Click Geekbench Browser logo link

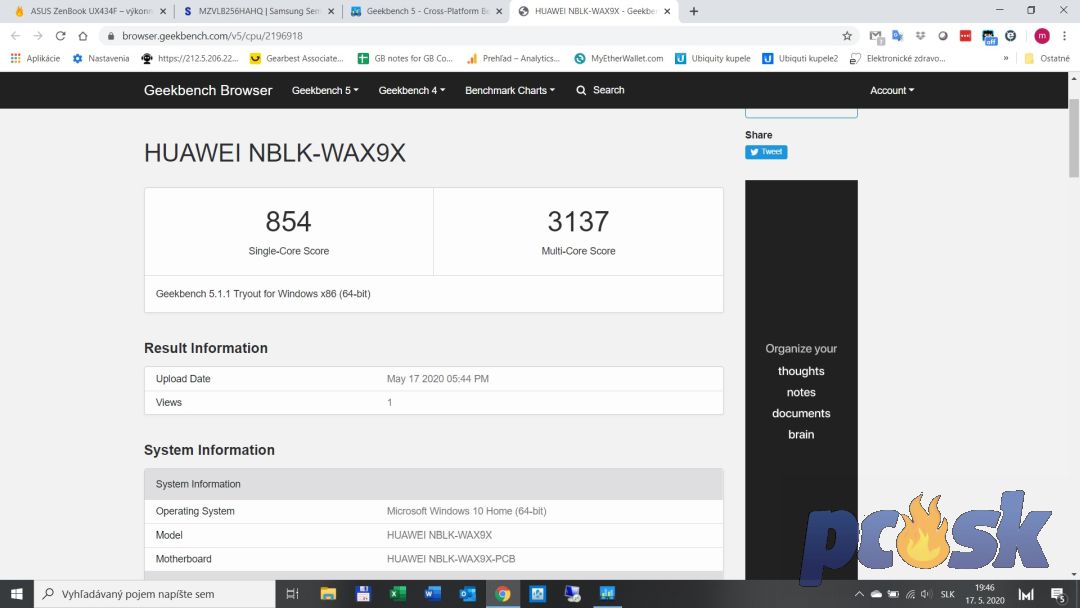click(208, 90)
